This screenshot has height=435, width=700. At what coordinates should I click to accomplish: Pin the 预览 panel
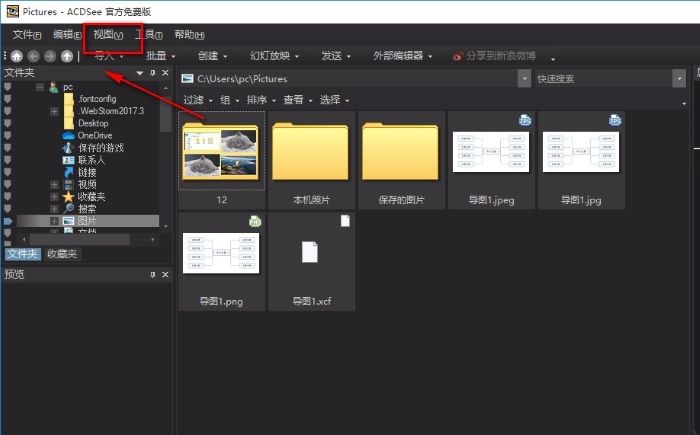point(153,275)
